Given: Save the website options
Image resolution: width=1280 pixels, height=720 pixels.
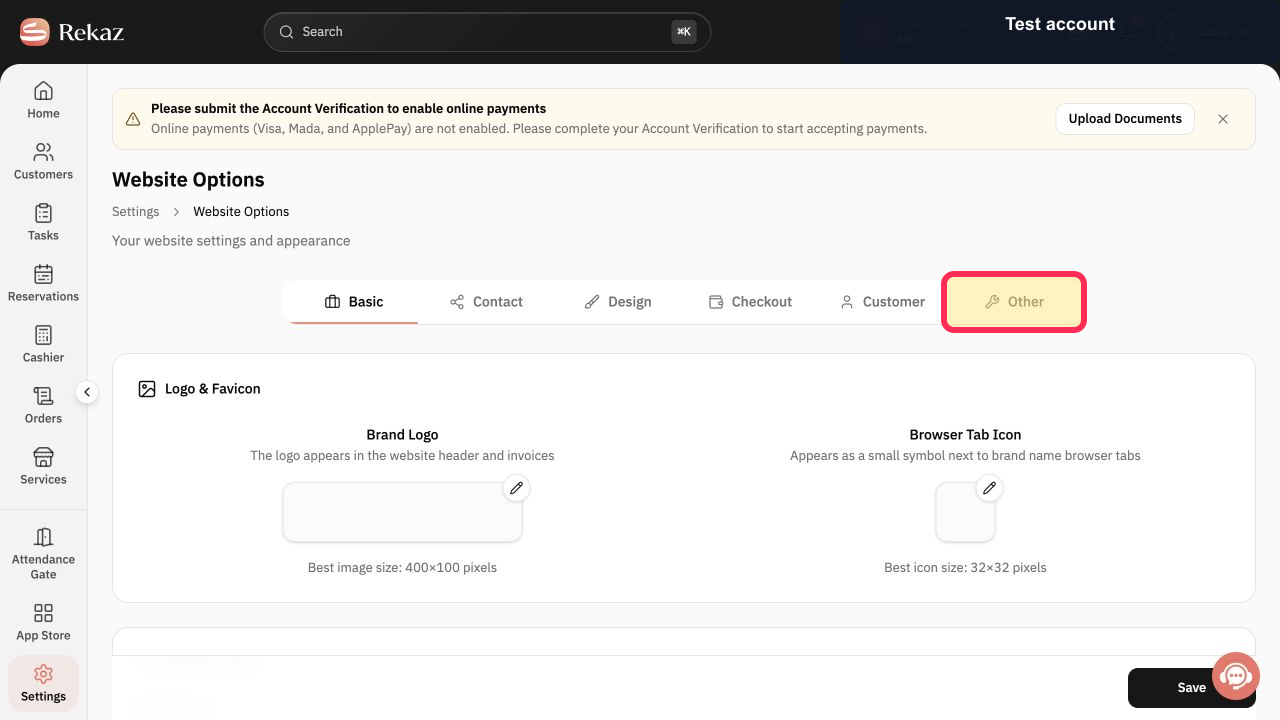Looking at the screenshot, I should [x=1191, y=687].
